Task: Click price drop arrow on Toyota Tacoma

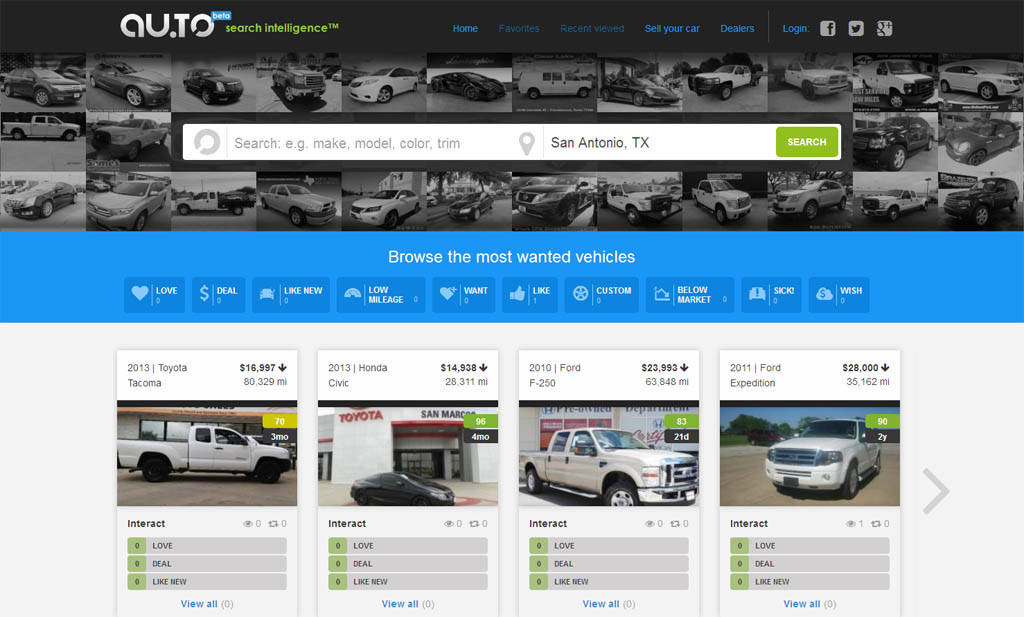Action: [282, 368]
